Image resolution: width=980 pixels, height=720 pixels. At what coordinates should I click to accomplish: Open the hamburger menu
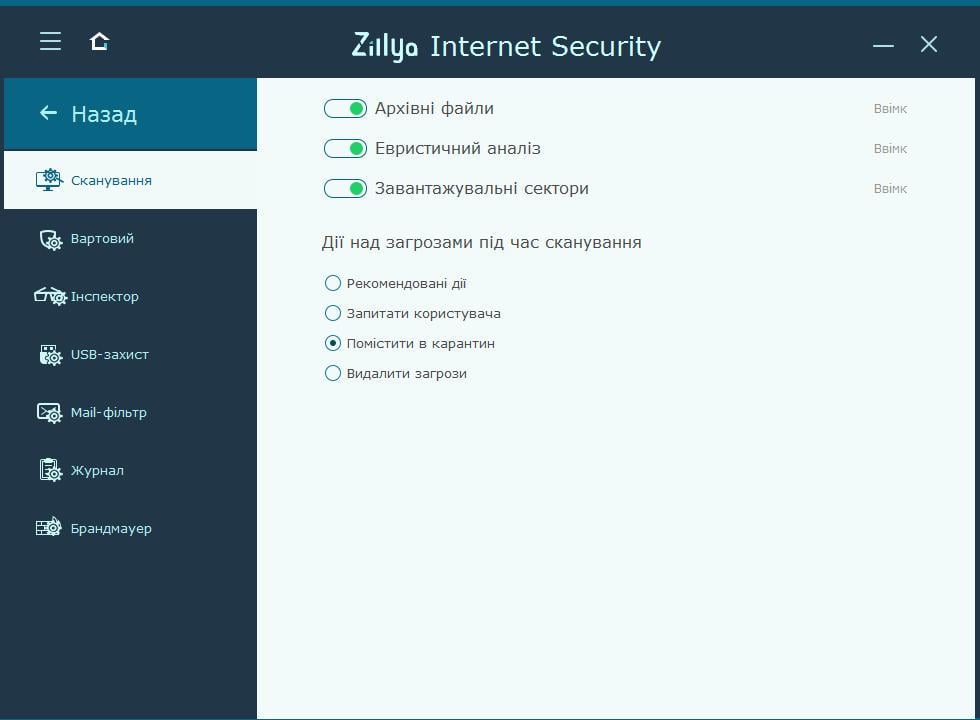click(x=50, y=41)
